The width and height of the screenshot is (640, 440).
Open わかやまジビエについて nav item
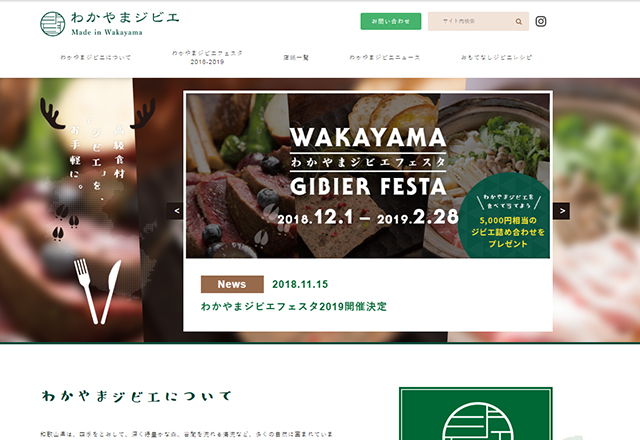coord(96,58)
